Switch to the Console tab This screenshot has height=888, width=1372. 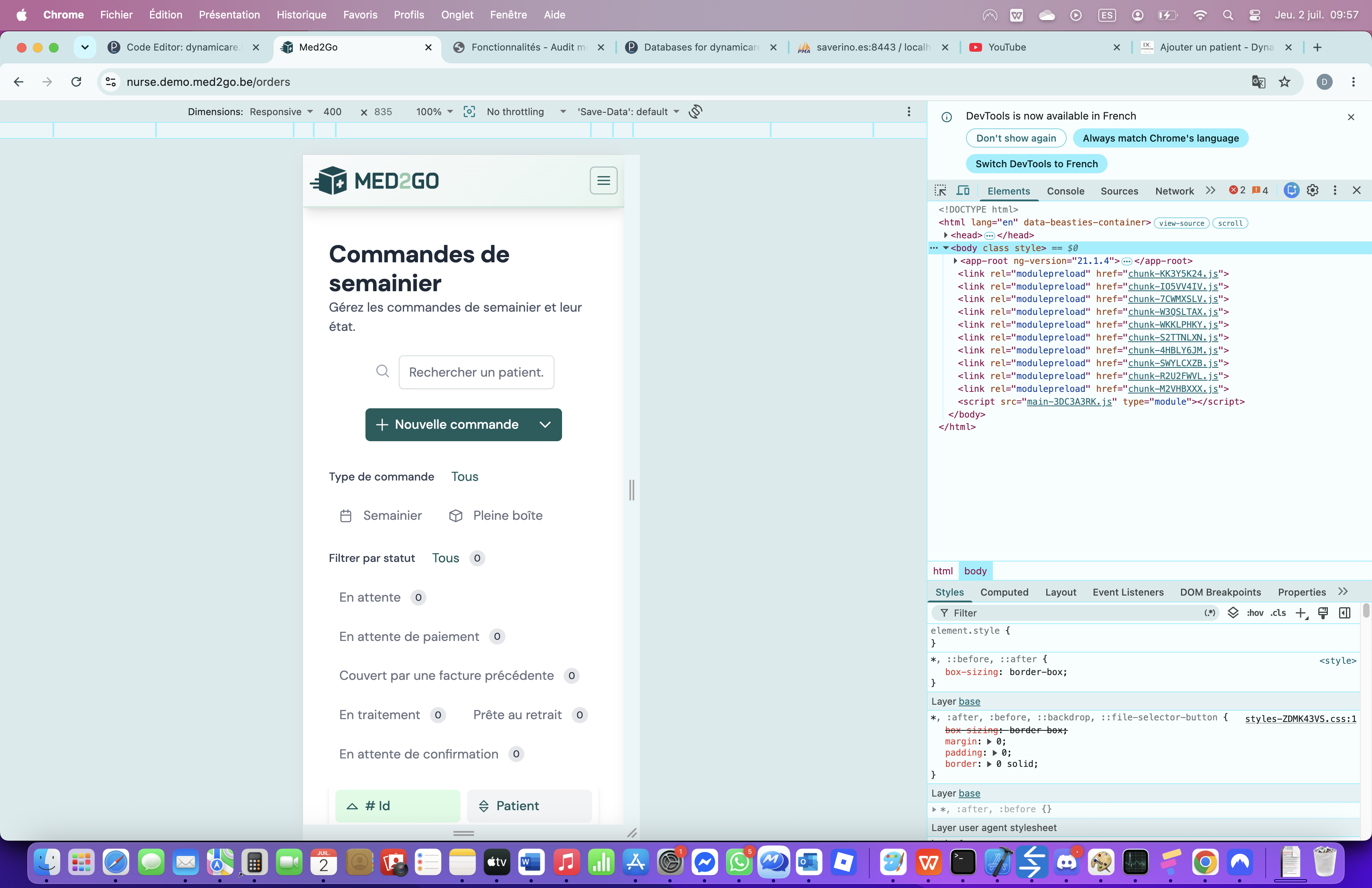pyautogui.click(x=1066, y=191)
